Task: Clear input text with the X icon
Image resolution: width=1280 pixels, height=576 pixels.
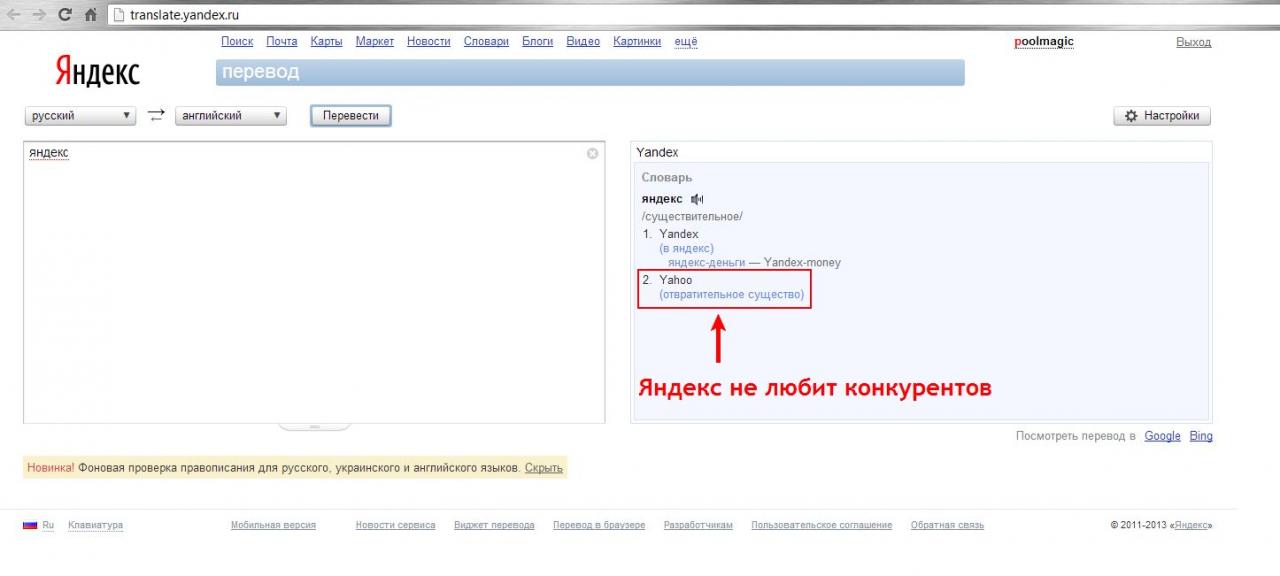Action: [592, 153]
